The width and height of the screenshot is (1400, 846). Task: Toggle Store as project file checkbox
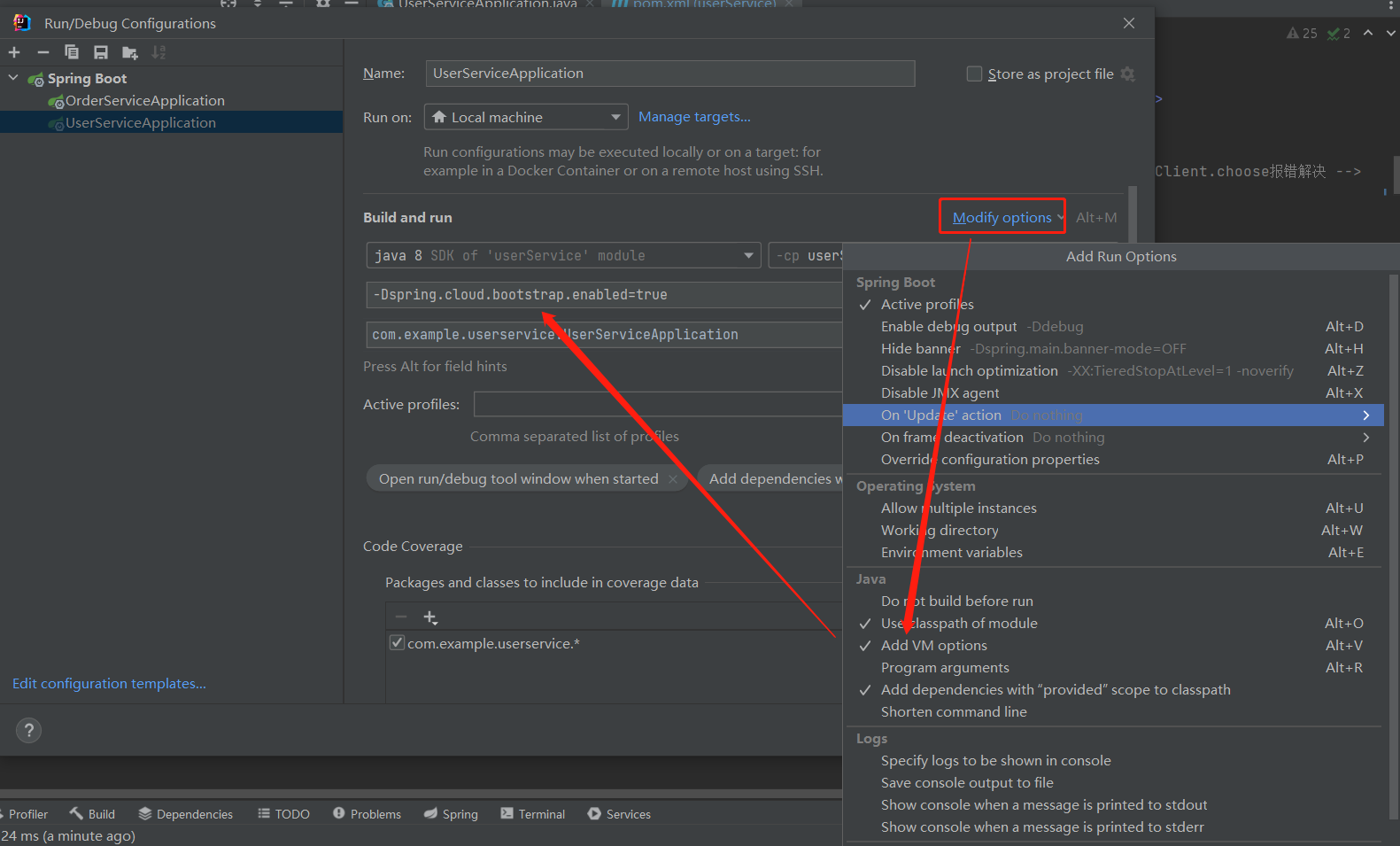tap(974, 74)
